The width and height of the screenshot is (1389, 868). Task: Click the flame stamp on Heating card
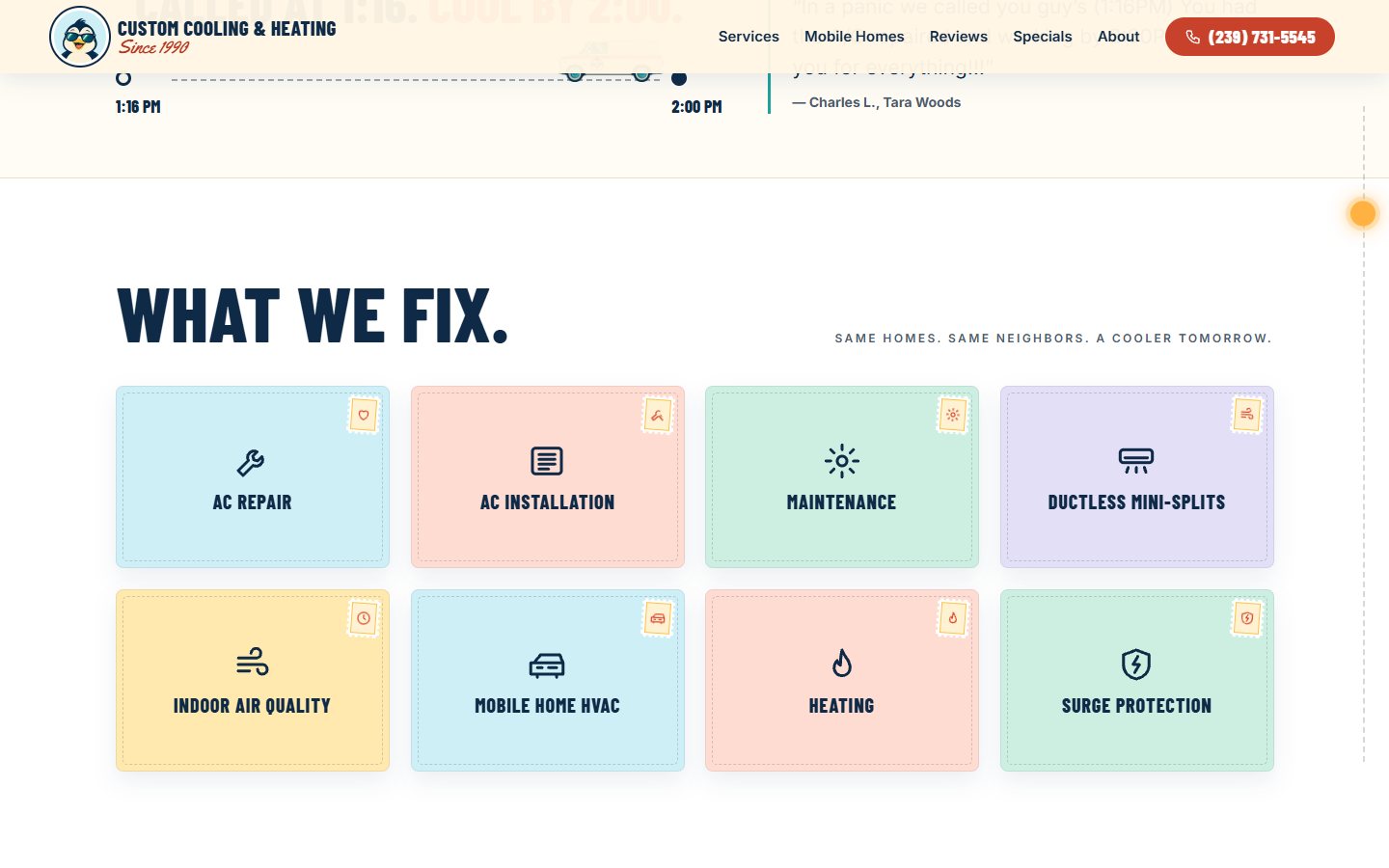point(953,619)
